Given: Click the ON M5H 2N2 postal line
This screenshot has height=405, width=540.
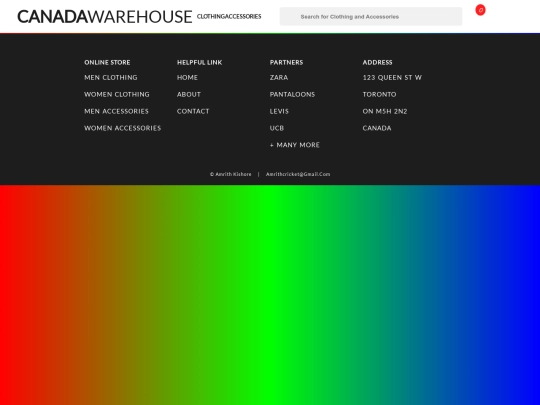Looking at the screenshot, I should coord(385,111).
